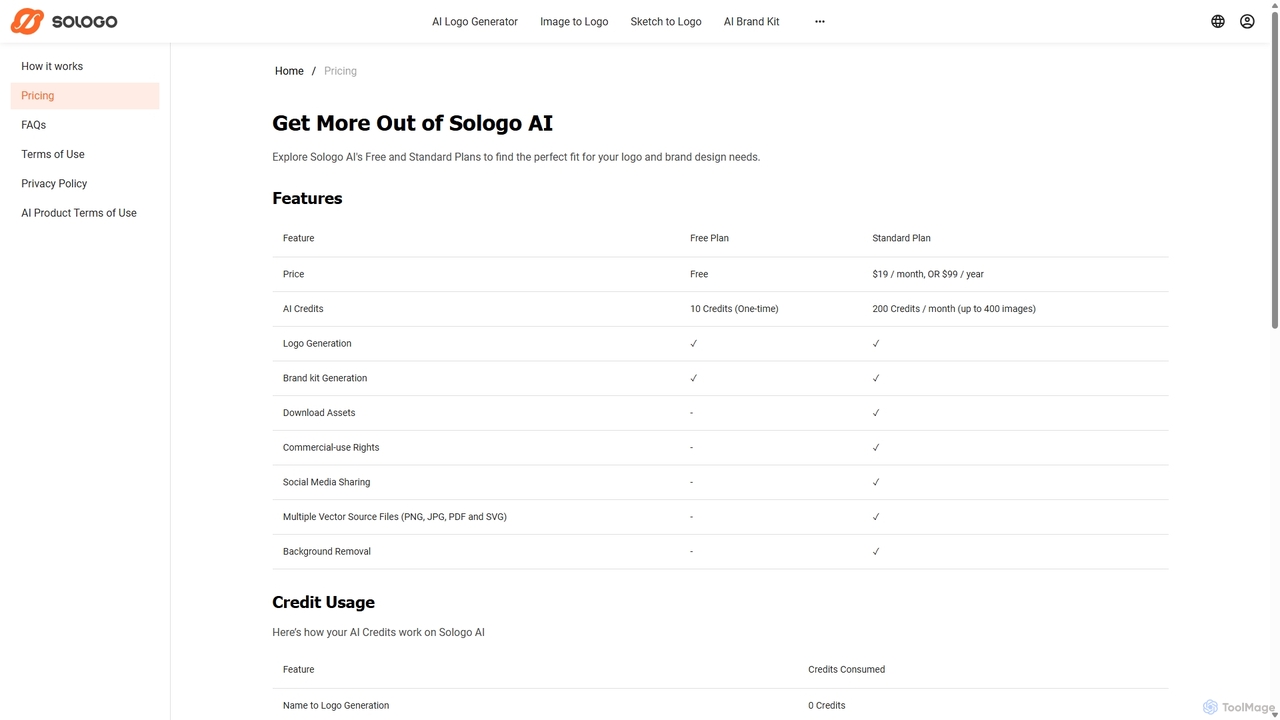Click the Credit Usage section heading
This screenshot has width=1280, height=720.
pyautogui.click(x=323, y=602)
